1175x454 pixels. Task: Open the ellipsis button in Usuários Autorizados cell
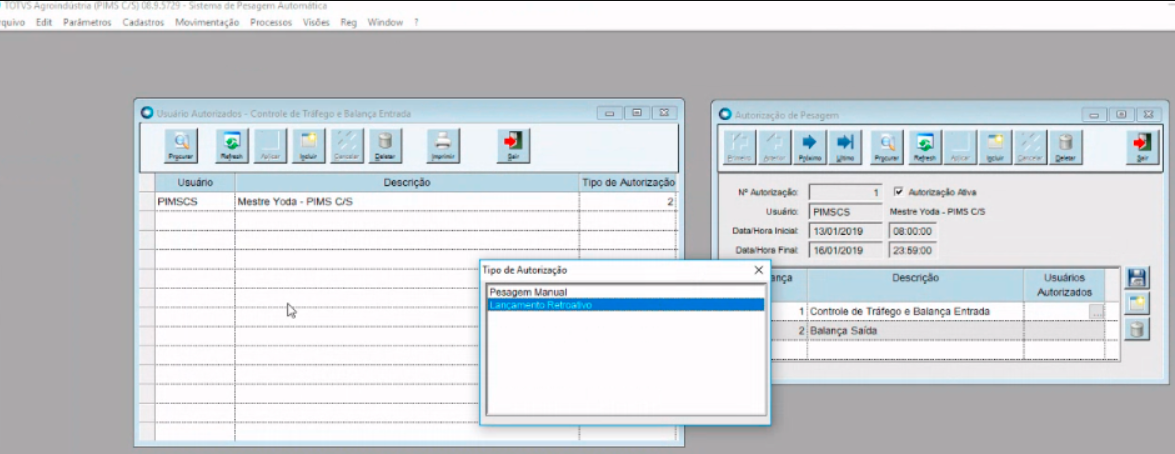pos(1096,312)
